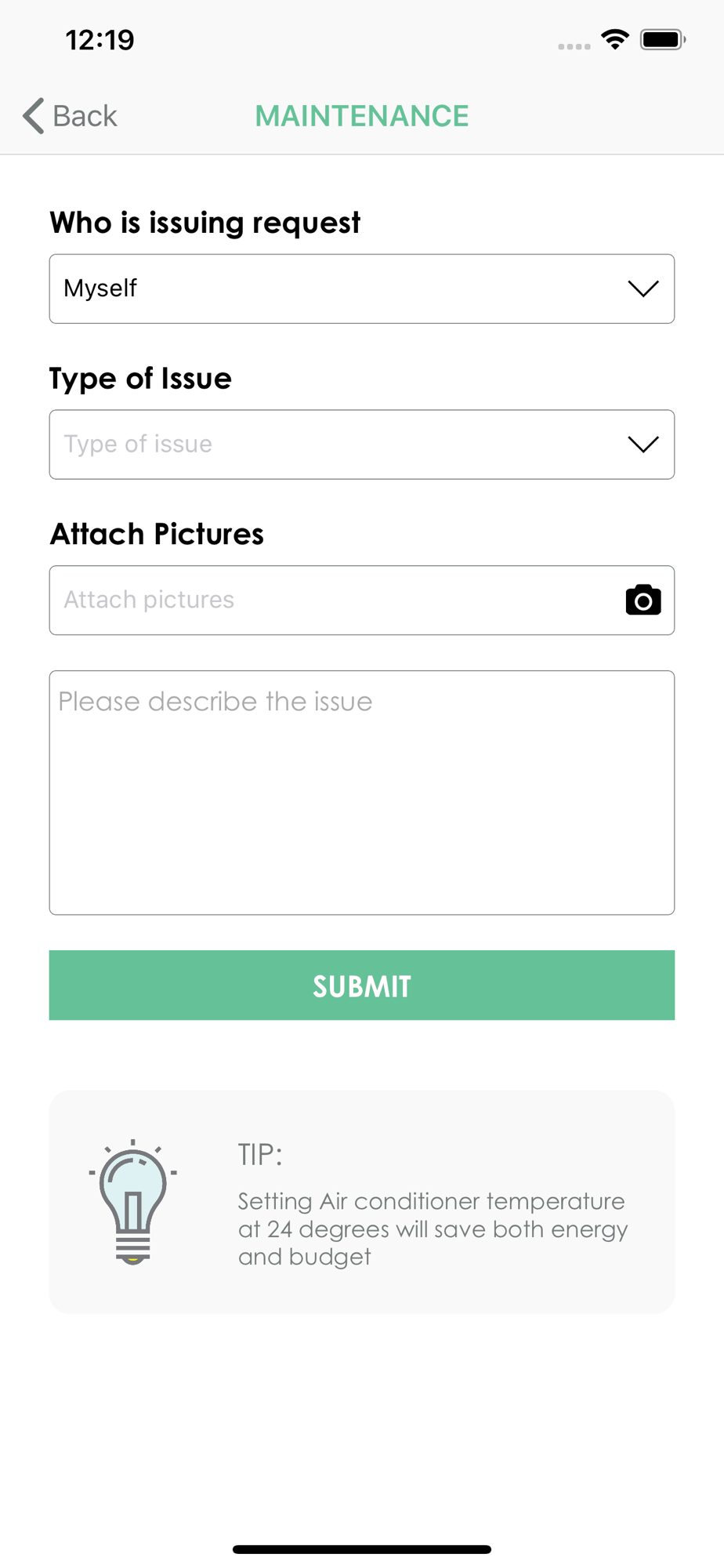
Task: Tap the MAINTENANCE page title
Action: point(362,116)
